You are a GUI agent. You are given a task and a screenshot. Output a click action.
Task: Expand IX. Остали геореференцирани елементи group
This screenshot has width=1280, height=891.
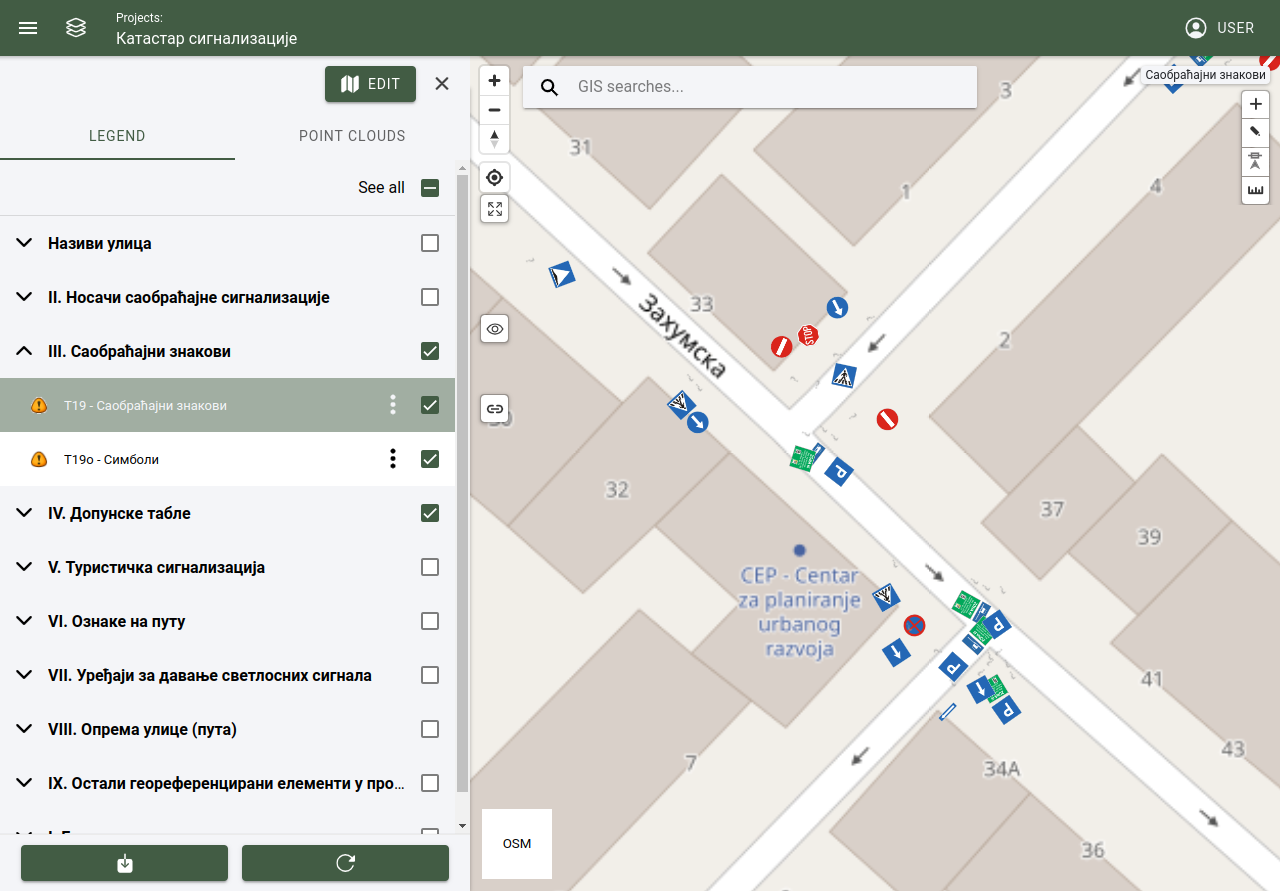[x=25, y=783]
